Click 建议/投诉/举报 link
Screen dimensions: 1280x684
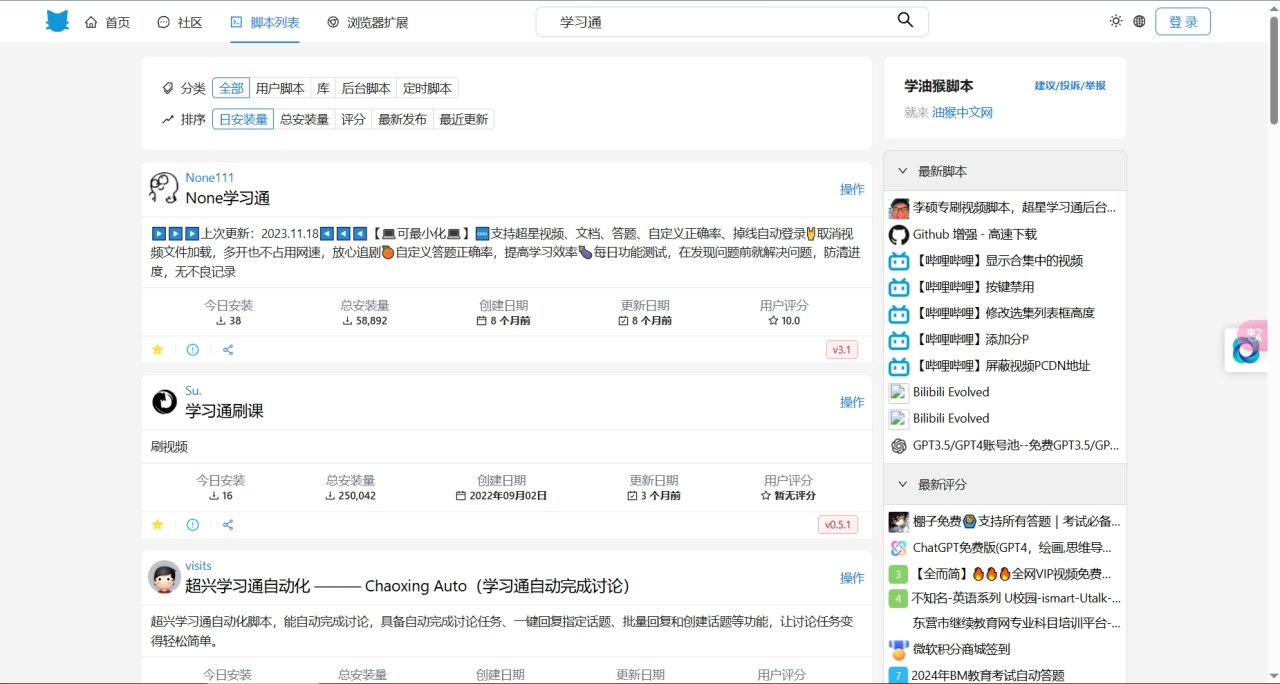tap(1070, 86)
